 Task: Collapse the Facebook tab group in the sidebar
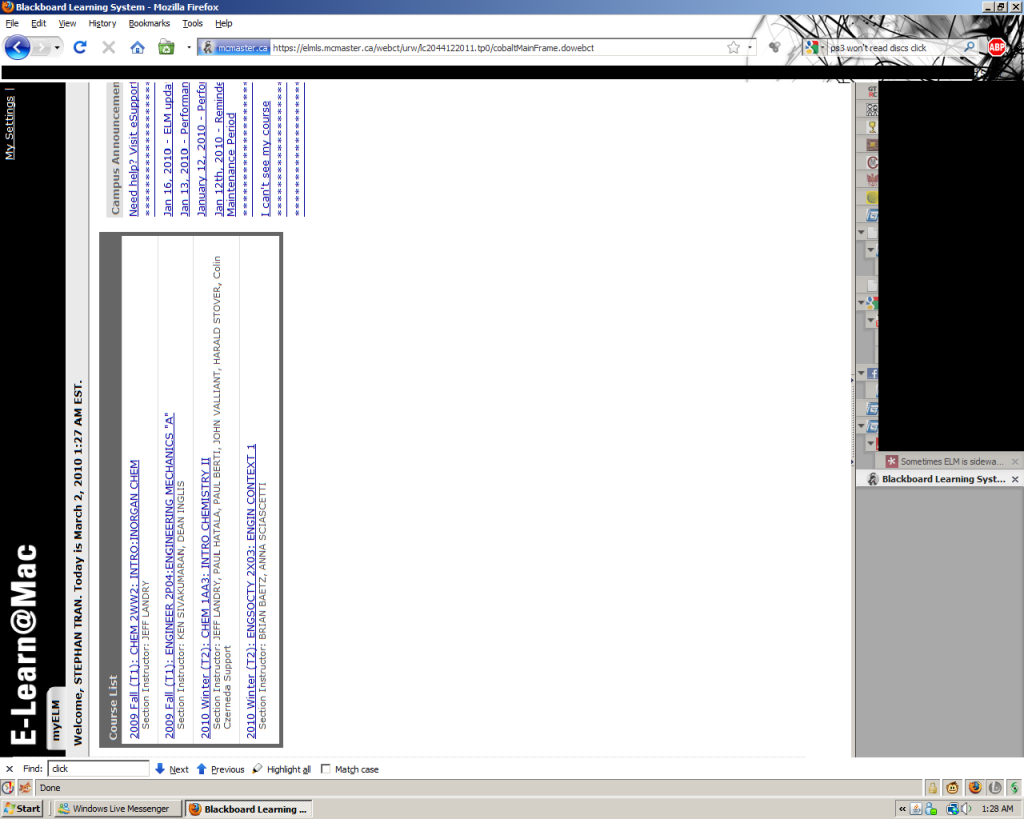[x=861, y=374]
